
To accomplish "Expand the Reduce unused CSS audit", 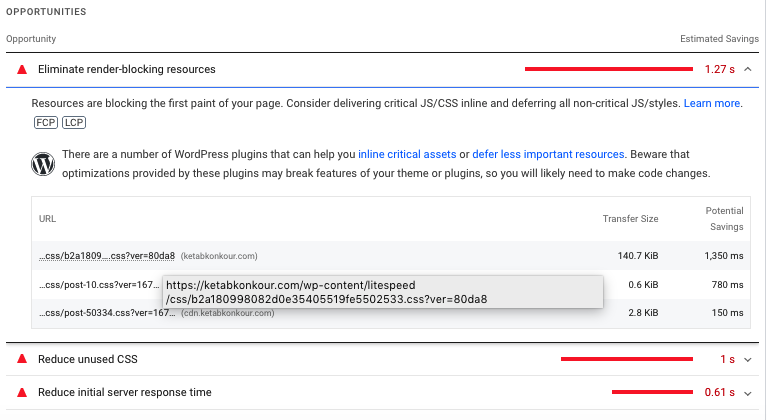I will 747,359.
